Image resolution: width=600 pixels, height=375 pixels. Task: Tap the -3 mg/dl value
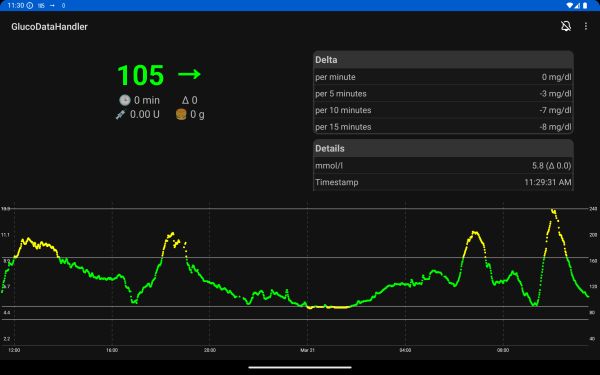pos(555,94)
